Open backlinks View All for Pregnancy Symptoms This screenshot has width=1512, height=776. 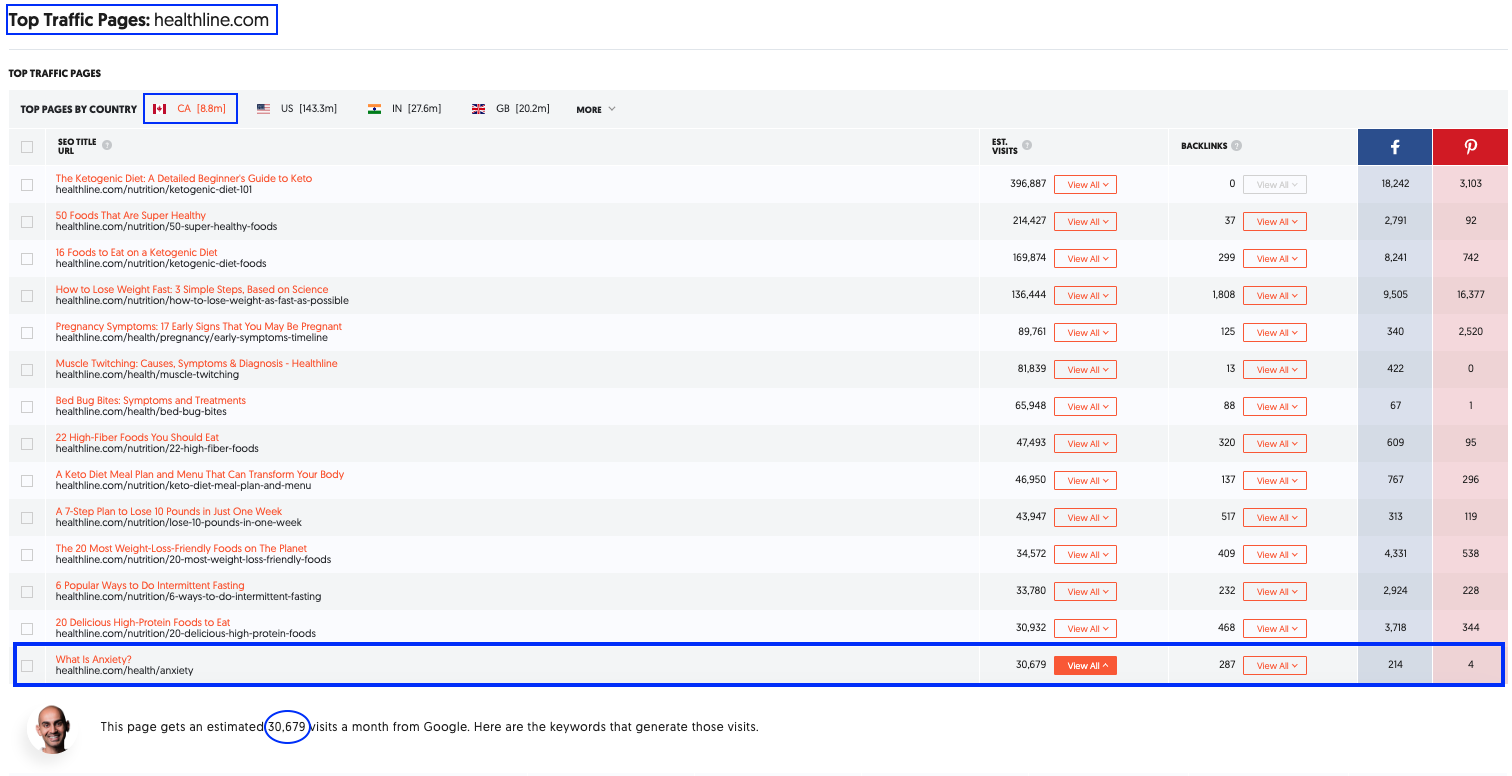1274,332
